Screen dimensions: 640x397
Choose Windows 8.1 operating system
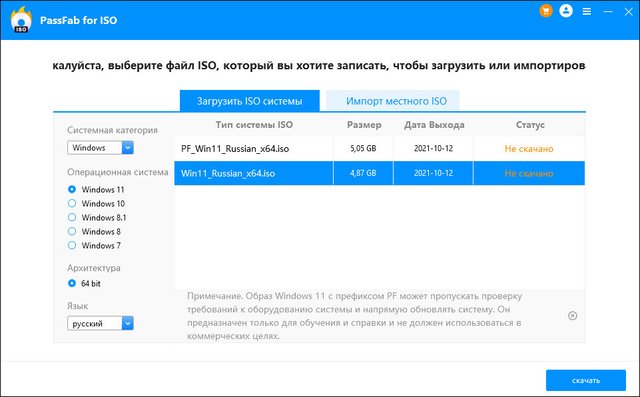point(72,217)
